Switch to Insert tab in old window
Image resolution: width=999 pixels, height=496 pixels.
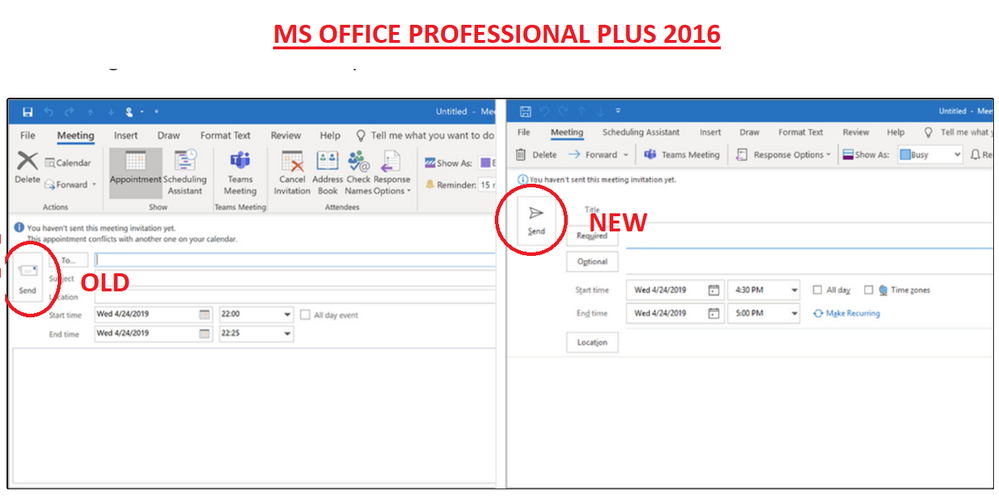[126, 136]
